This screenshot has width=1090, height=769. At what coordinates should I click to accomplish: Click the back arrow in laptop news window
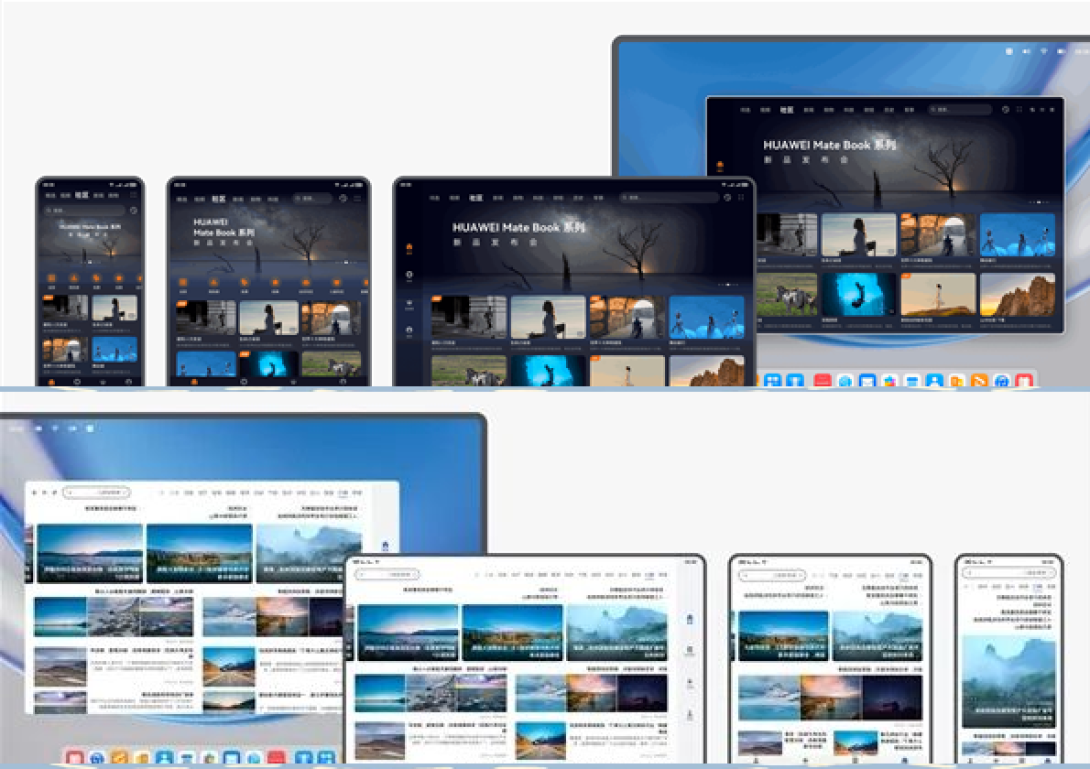pos(33,492)
